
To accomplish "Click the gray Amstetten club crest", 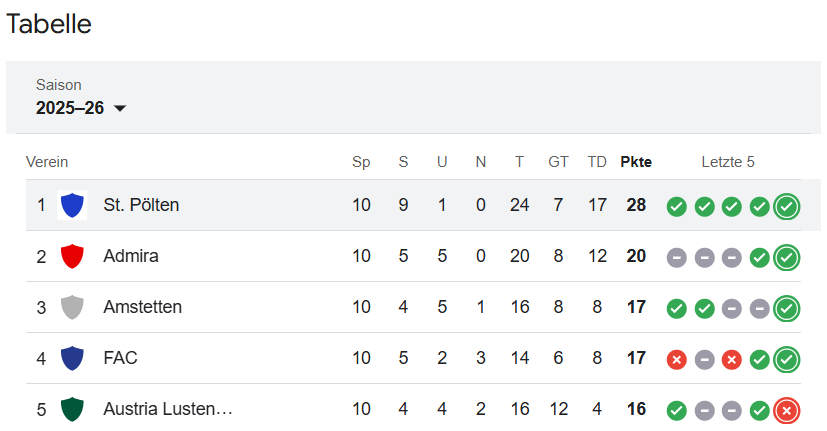I will [72, 307].
